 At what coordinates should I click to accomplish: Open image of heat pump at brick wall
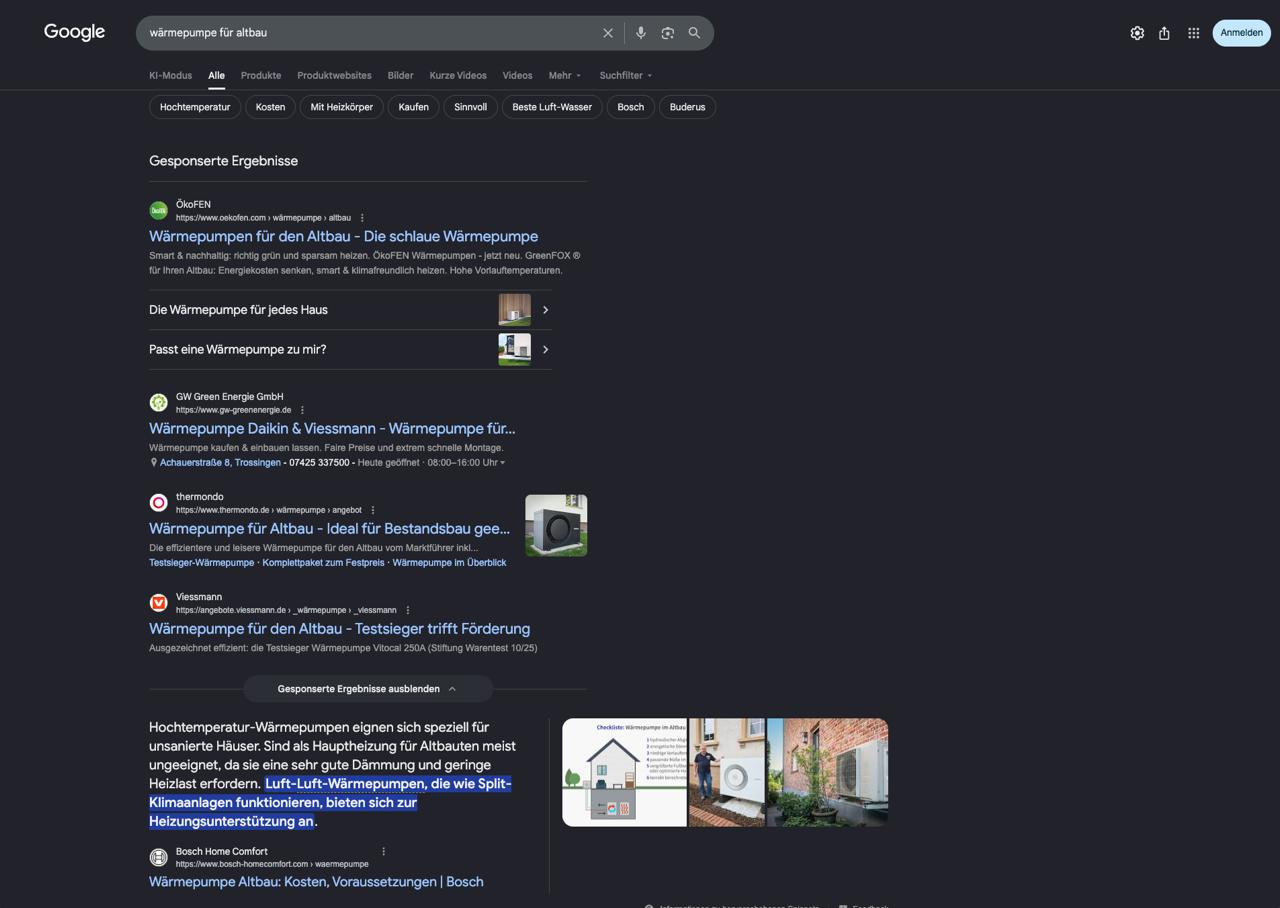(x=827, y=773)
